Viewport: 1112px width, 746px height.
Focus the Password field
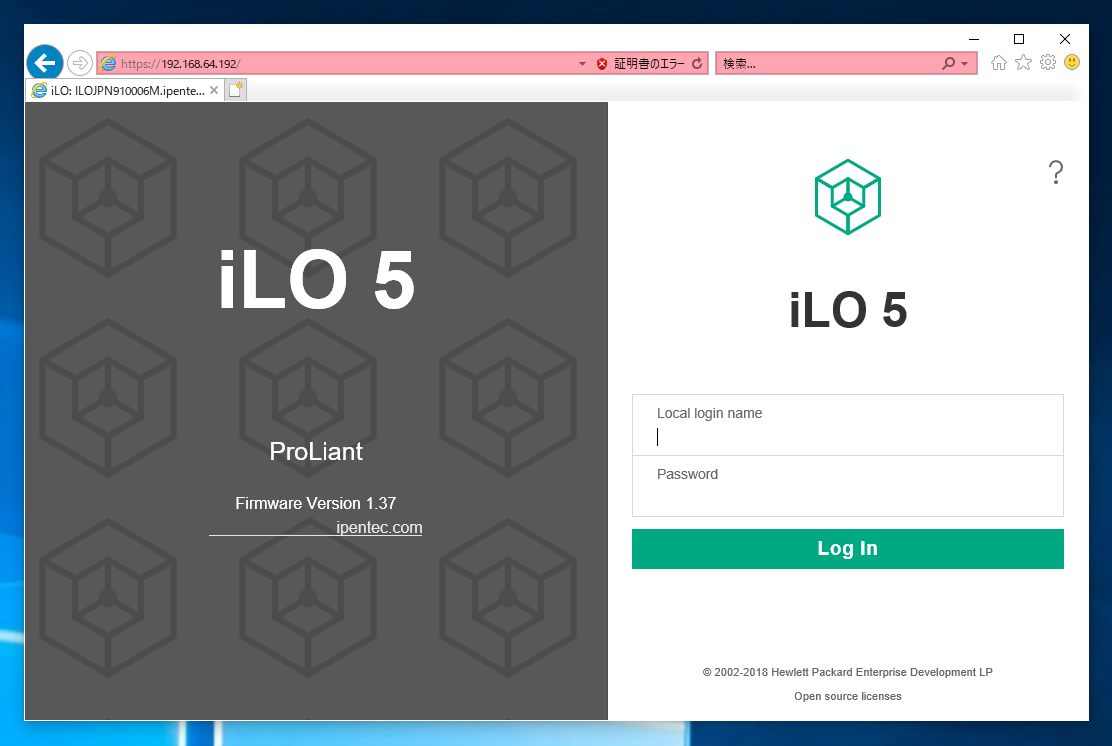point(847,486)
